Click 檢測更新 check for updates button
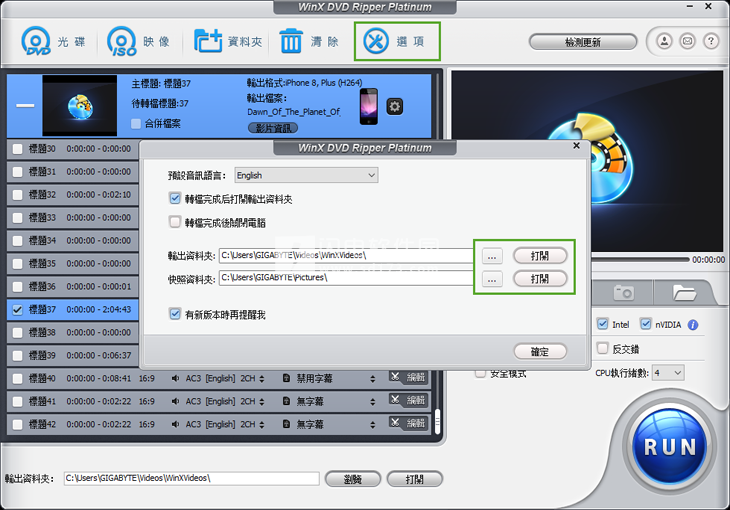Image resolution: width=730 pixels, height=510 pixels. [583, 42]
